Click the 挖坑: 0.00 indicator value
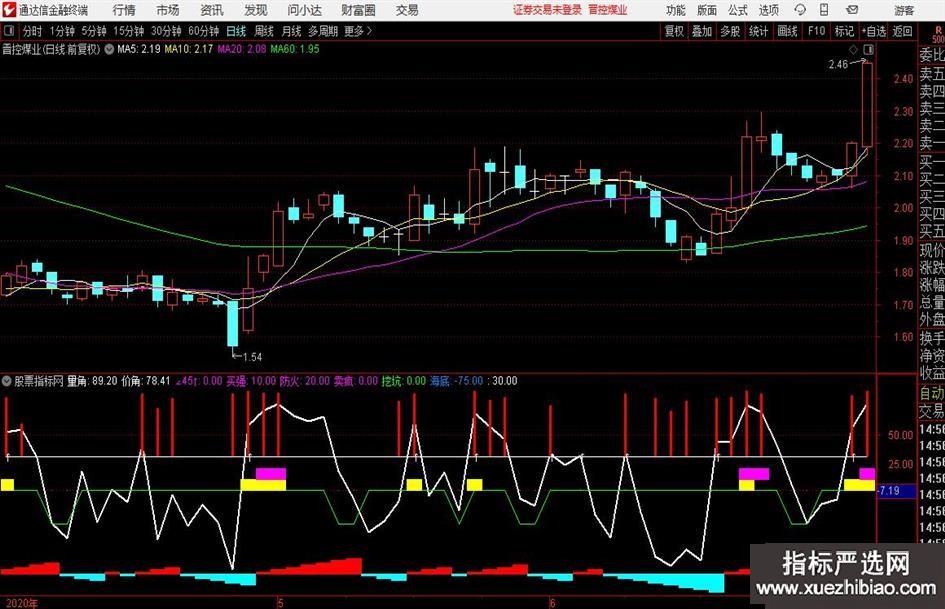 point(403,381)
